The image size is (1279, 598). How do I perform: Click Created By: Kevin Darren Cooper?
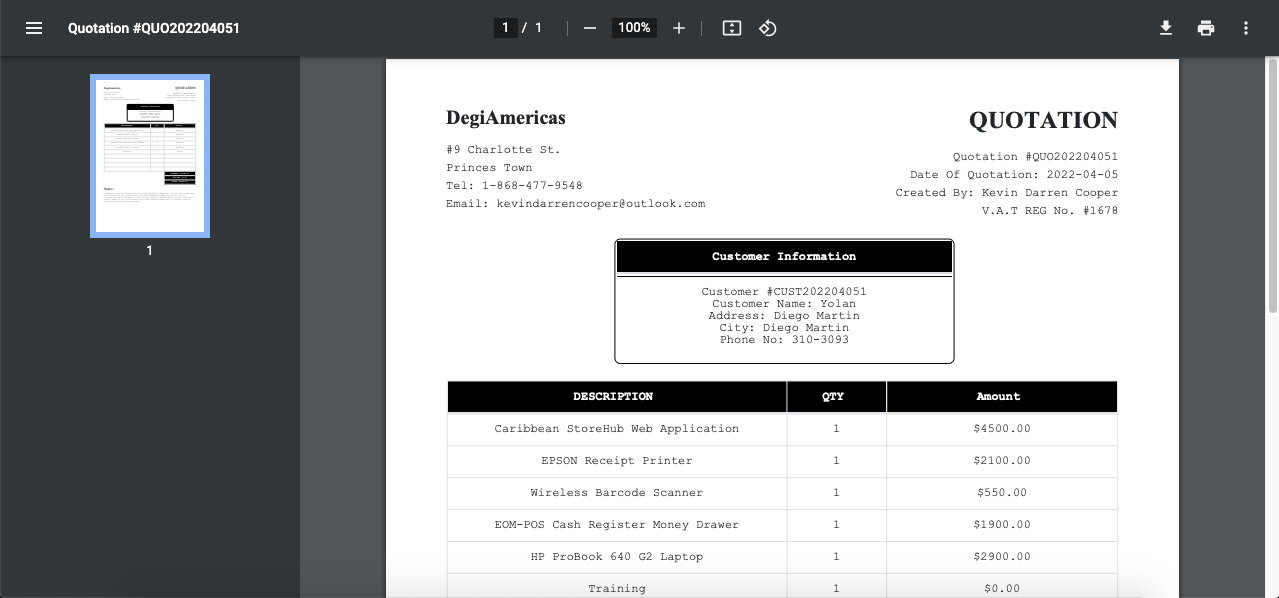1007,193
